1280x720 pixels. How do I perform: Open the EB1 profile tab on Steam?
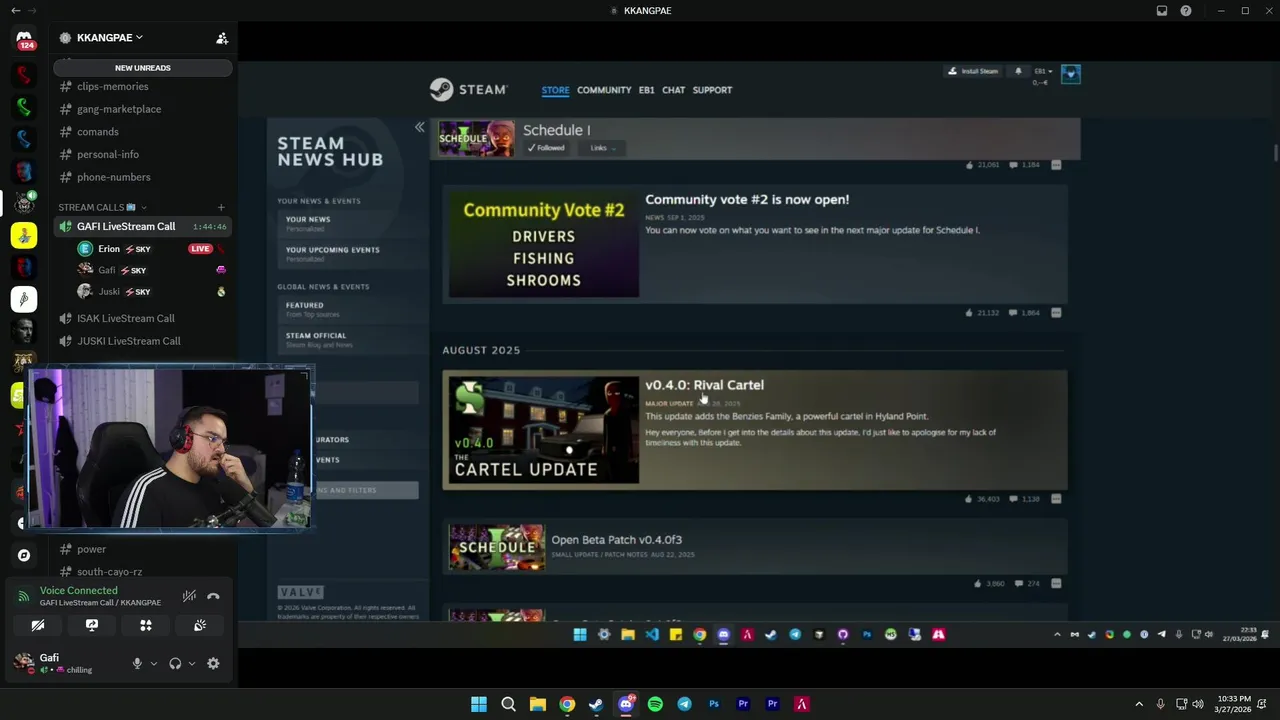coord(646,90)
